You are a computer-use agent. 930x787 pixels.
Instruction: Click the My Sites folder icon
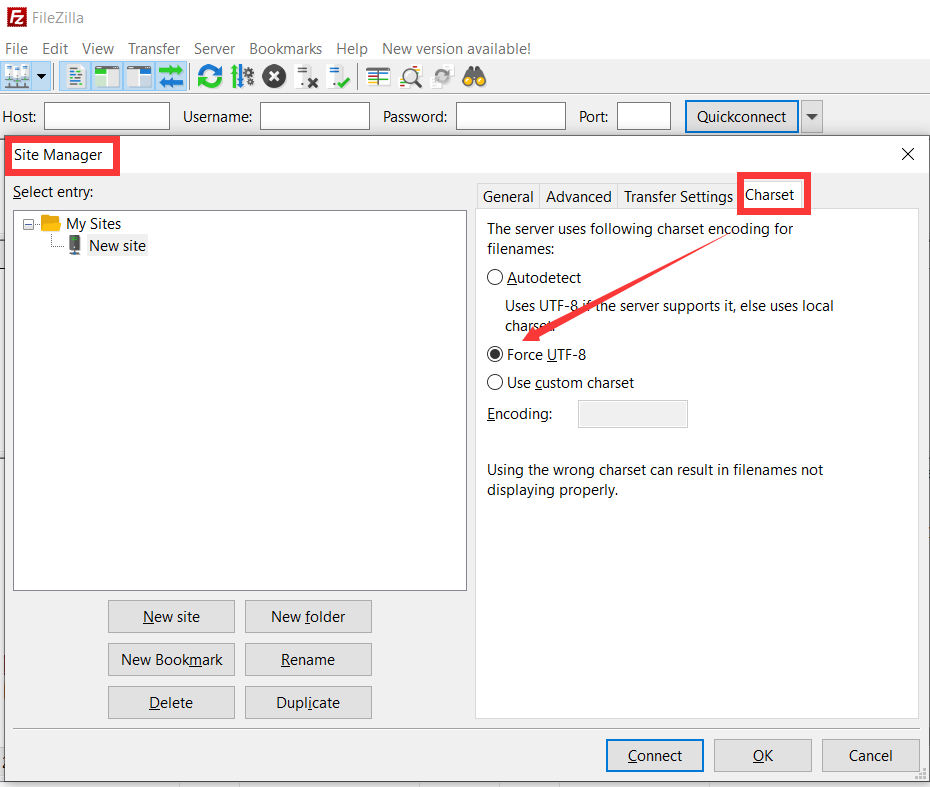pos(51,224)
